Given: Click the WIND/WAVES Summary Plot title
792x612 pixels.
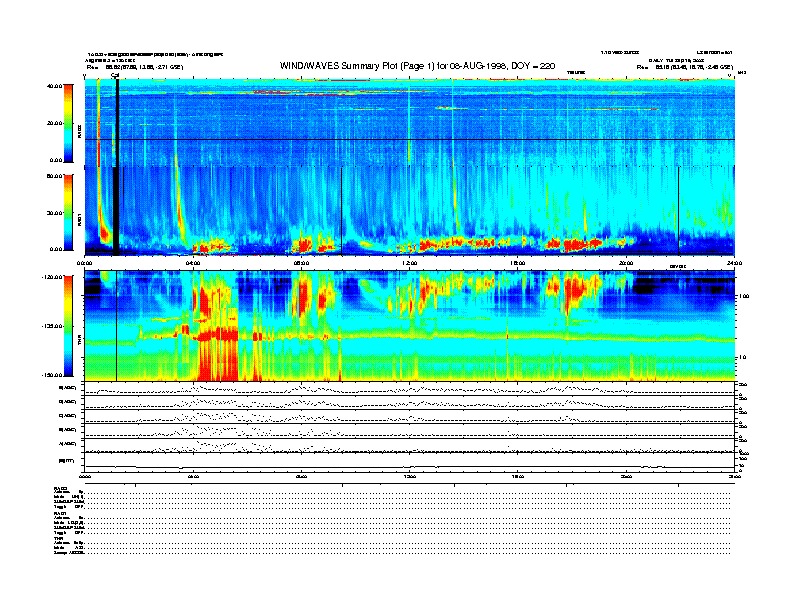Looking at the screenshot, I should (417, 66).
